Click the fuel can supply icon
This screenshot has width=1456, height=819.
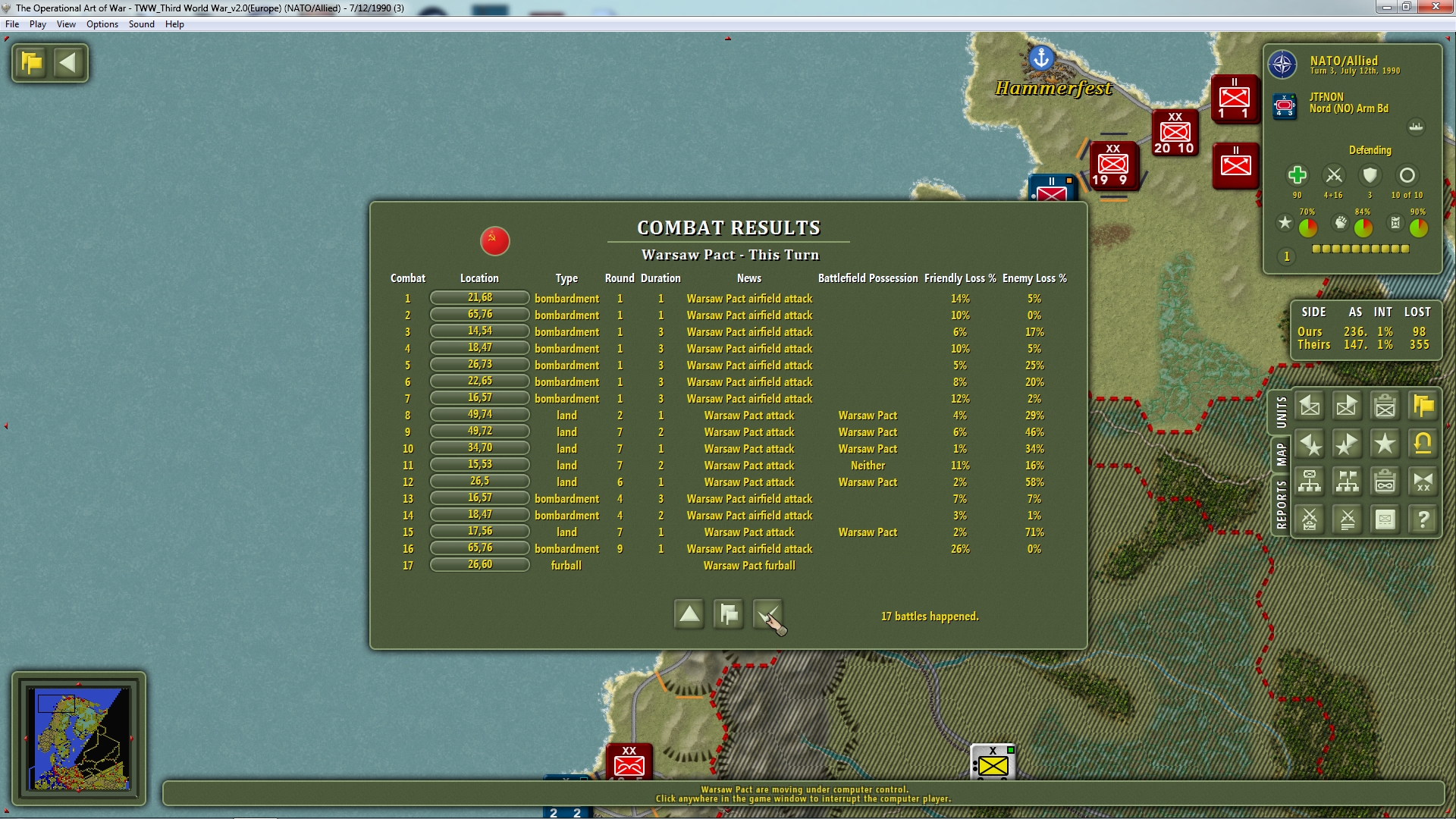pos(1395,223)
